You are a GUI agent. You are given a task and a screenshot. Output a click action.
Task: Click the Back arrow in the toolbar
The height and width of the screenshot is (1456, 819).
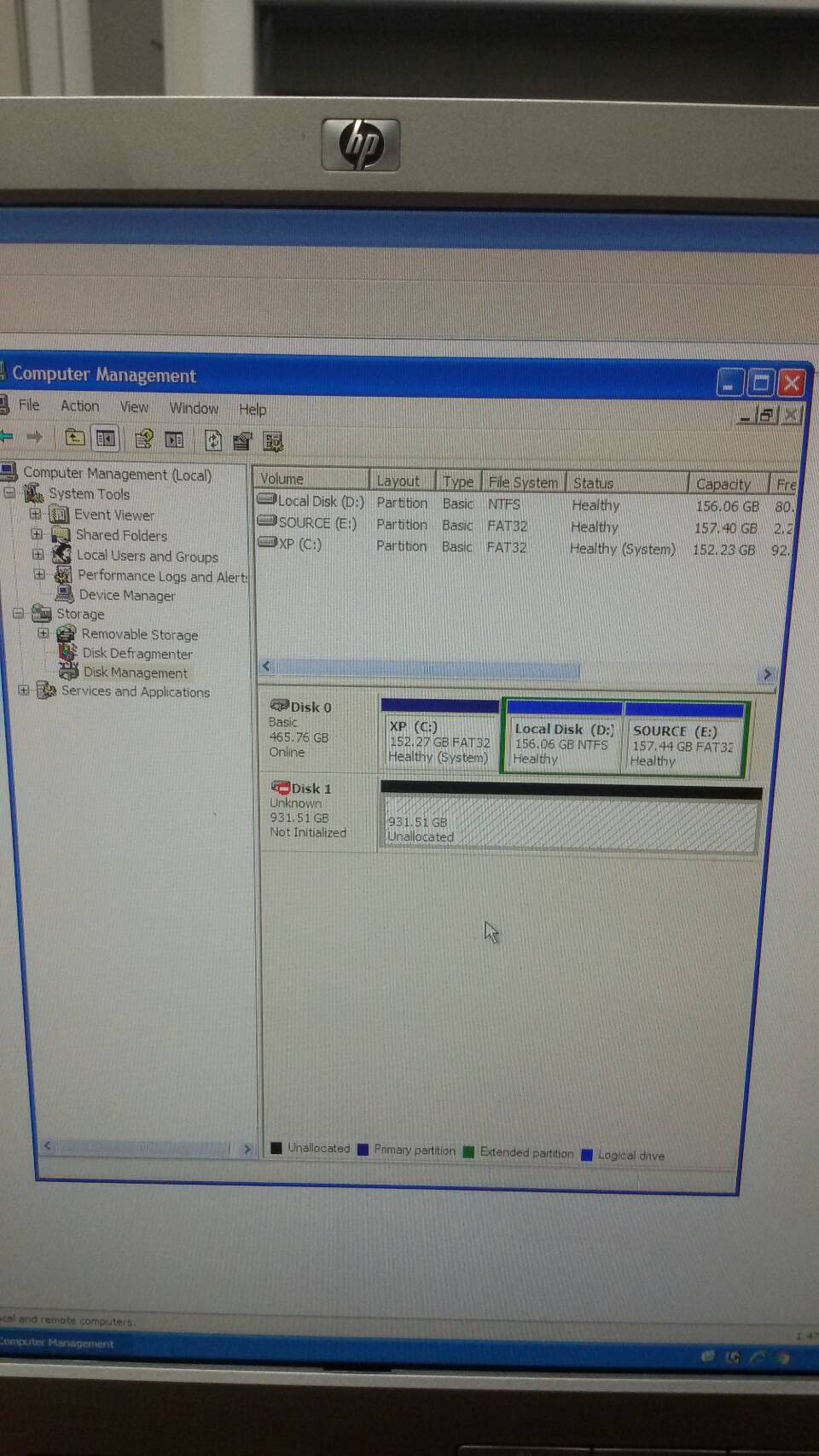(7, 436)
